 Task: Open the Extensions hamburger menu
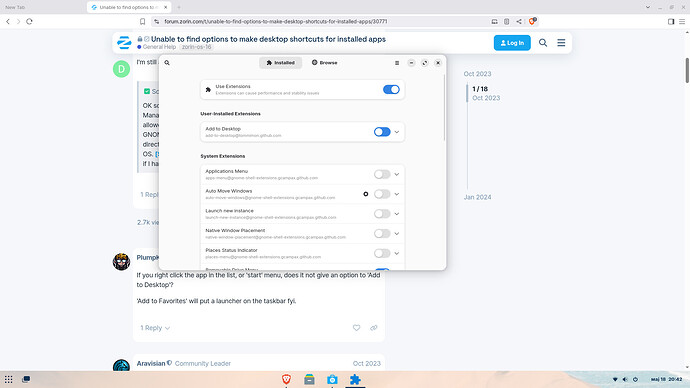click(x=397, y=63)
